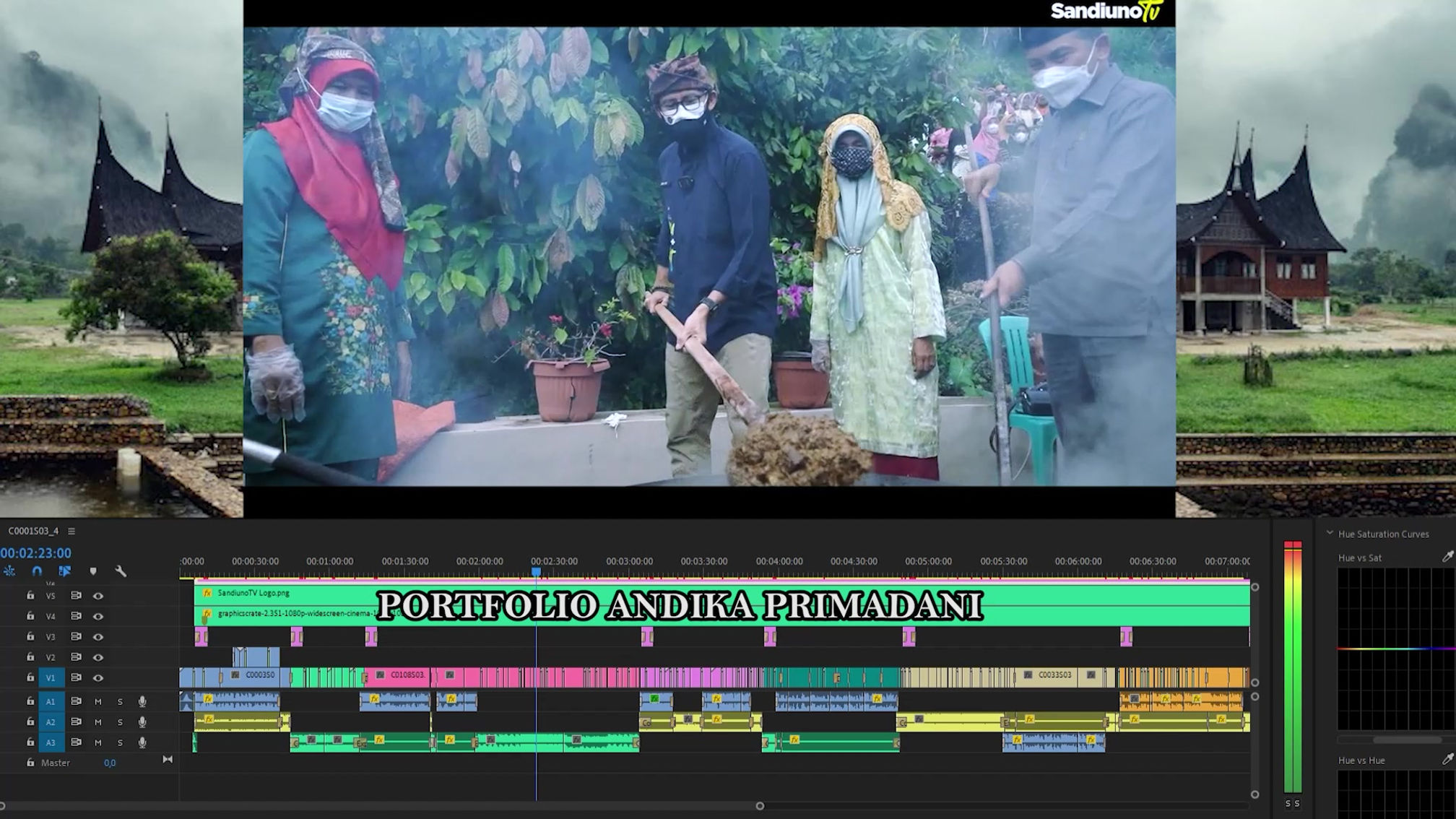
Task: Toggle insert sequences as nests icon
Action: coord(9,571)
